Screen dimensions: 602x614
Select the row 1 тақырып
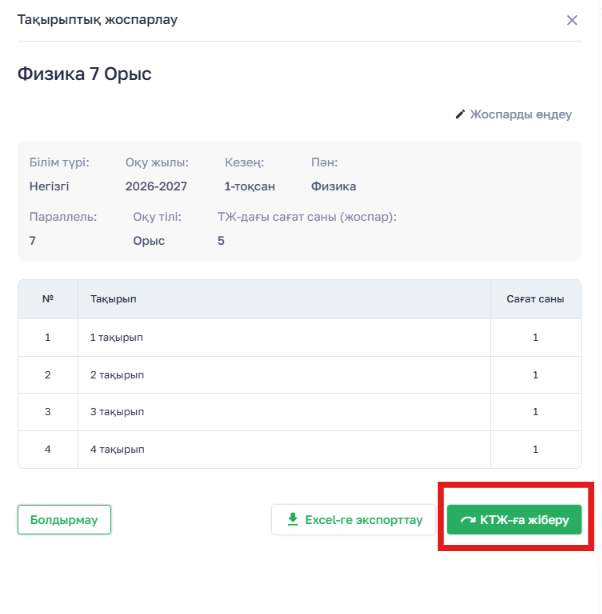(x=300, y=338)
